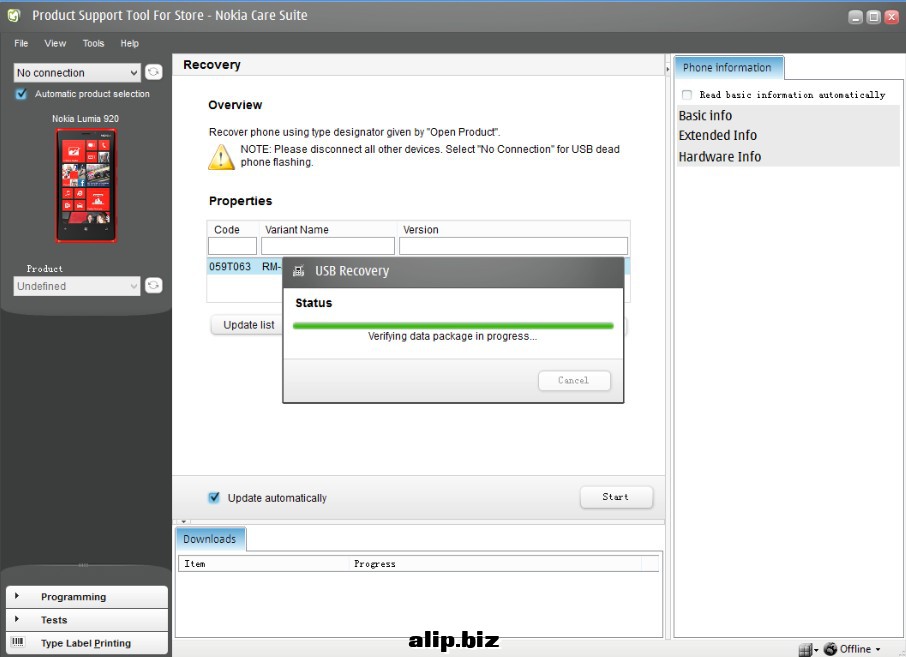Screen dimensions: 906x657
Task: Open Type Label Printing section
Action: point(87,643)
